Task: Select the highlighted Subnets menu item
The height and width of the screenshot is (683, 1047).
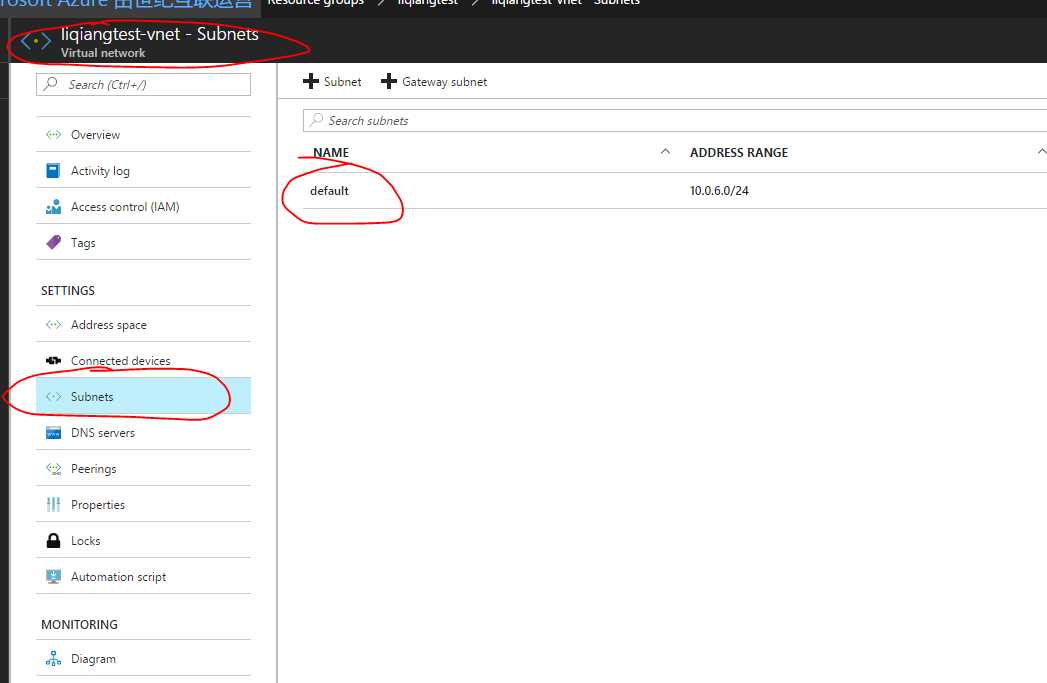Action: tap(144, 397)
